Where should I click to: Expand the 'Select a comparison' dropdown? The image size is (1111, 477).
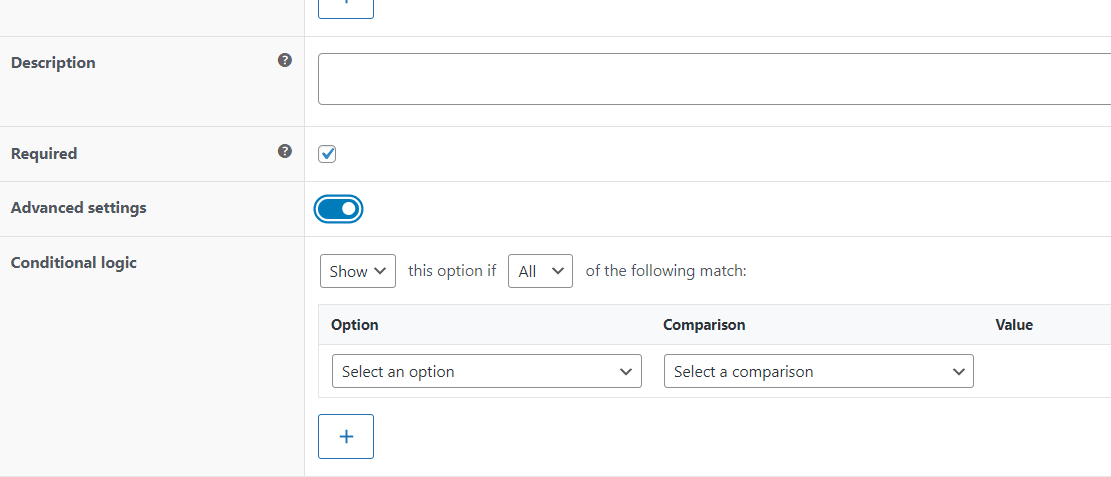tap(818, 371)
